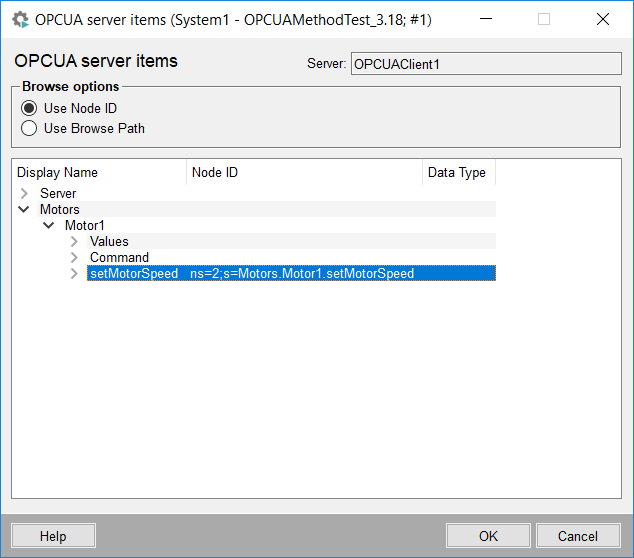The height and width of the screenshot is (558, 634).
Task: Select the Motor1 tree item
Action: pos(85,225)
